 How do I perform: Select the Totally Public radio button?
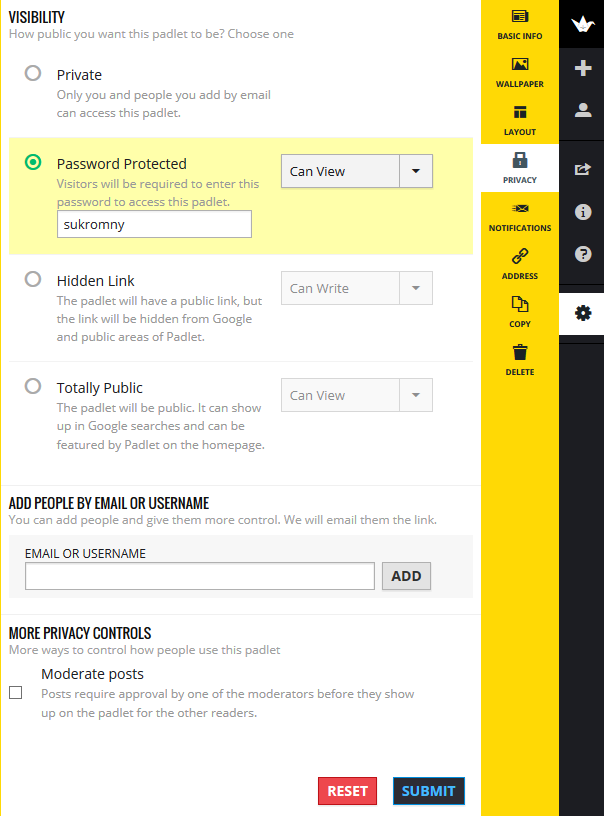(x=33, y=386)
